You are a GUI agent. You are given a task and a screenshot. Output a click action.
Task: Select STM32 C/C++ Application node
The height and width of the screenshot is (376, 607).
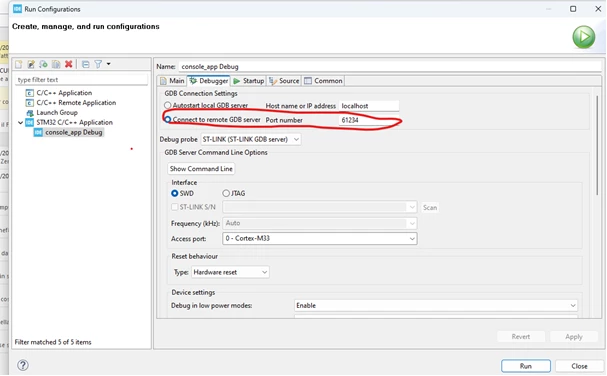point(74,122)
